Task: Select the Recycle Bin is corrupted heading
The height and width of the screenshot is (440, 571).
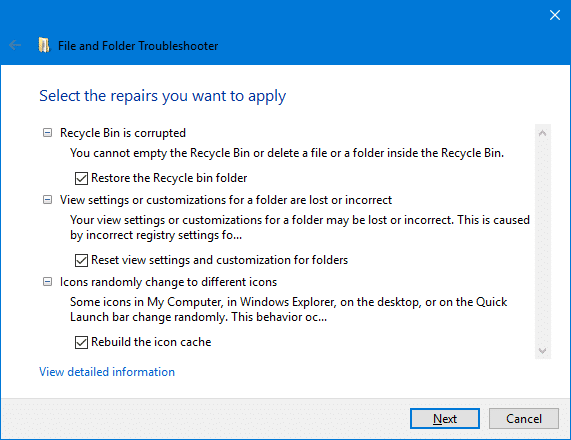Action: click(x=123, y=133)
